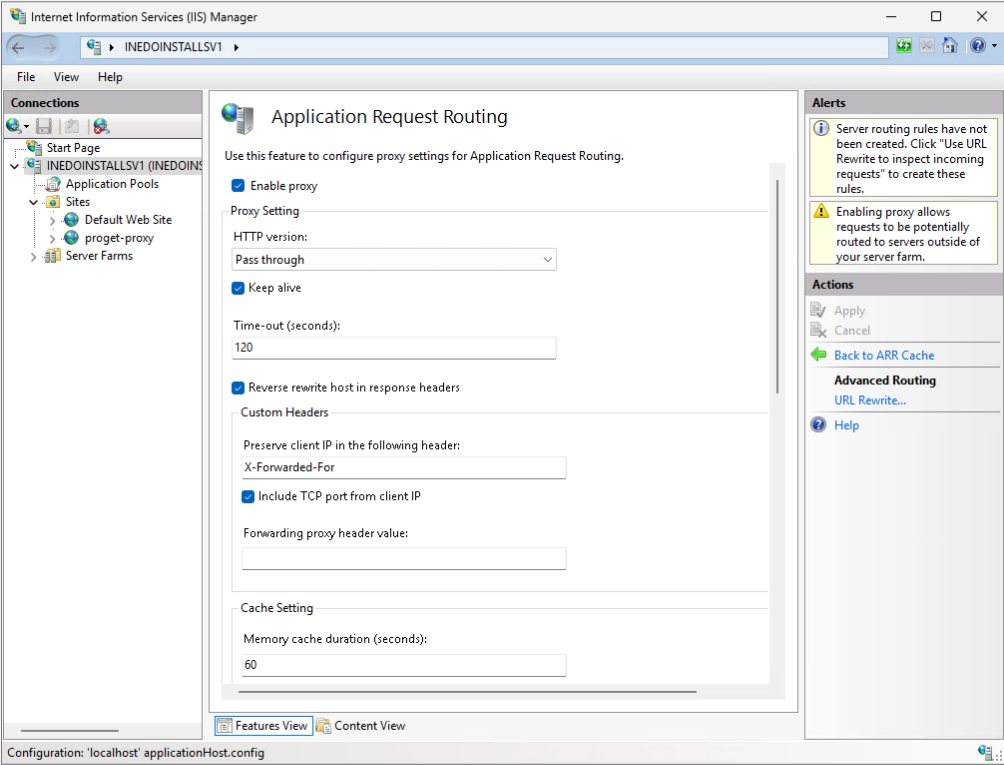Expand the Default Web Site node
Viewport: 1004px width, 765px height.
(x=53, y=221)
